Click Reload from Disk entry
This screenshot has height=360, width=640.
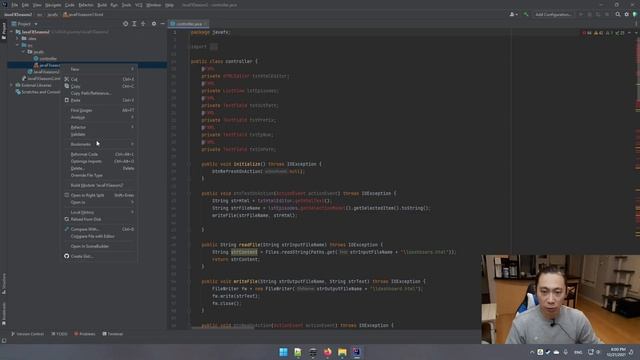100,219
